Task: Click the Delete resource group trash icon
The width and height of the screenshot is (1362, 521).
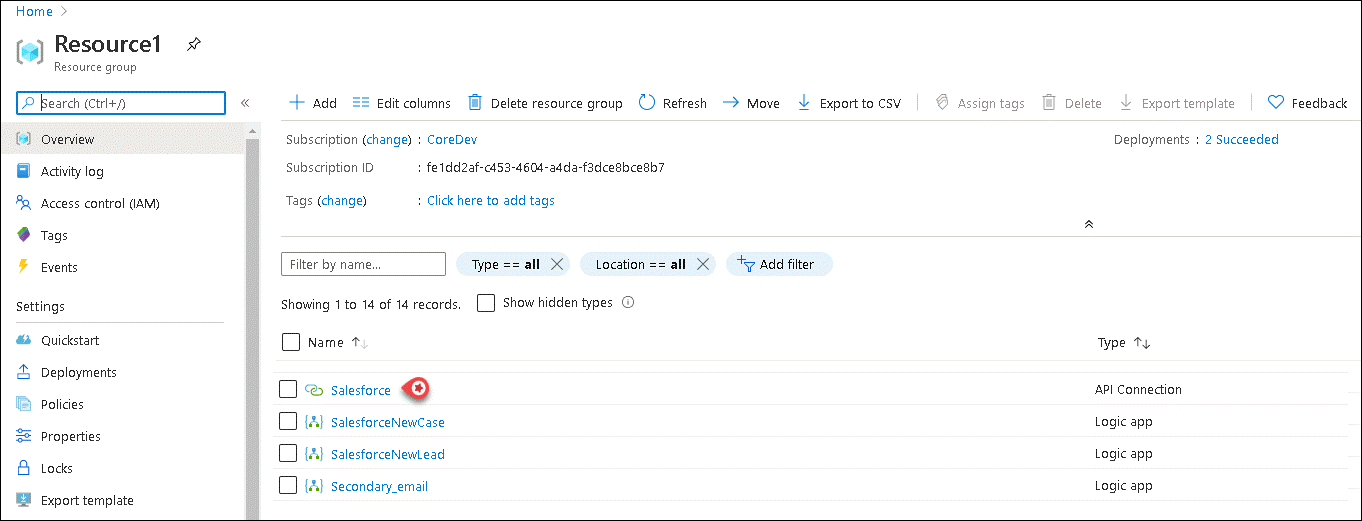Action: tap(475, 103)
